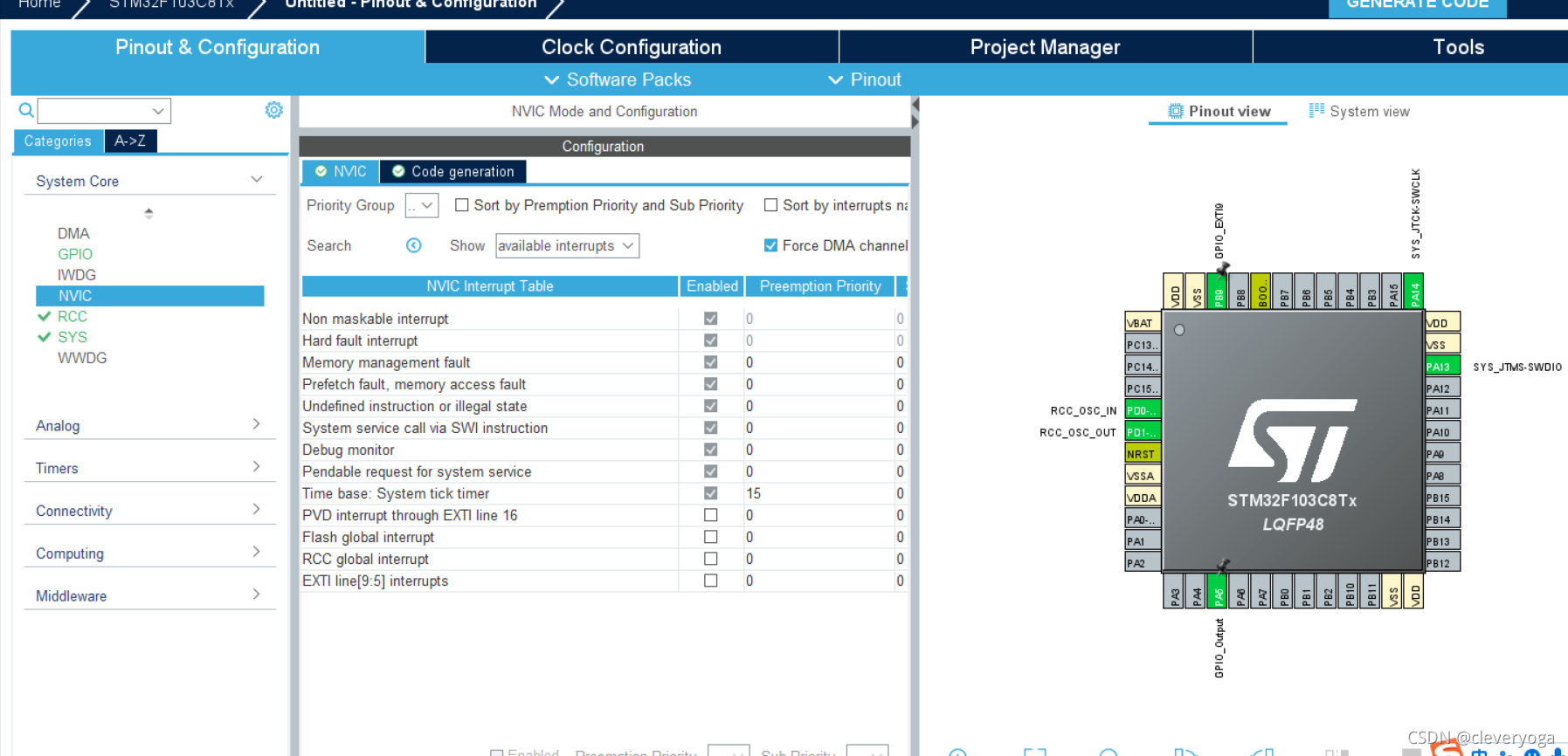Viewport: 1568px width, 756px height.
Task: Toggle Sort by Premption Priority and Sub Priority
Action: tap(462, 205)
